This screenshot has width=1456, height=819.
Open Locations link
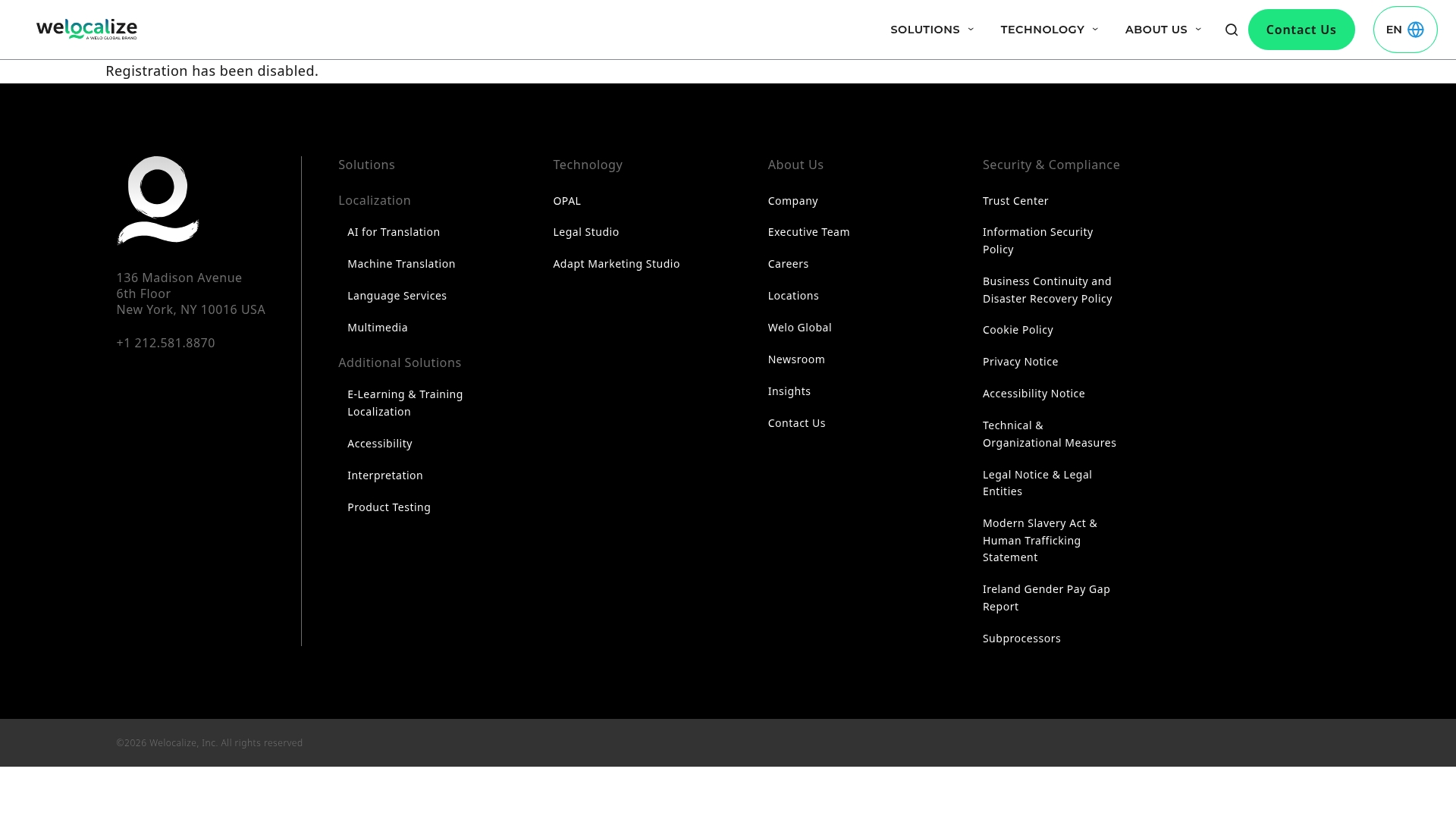point(793,296)
